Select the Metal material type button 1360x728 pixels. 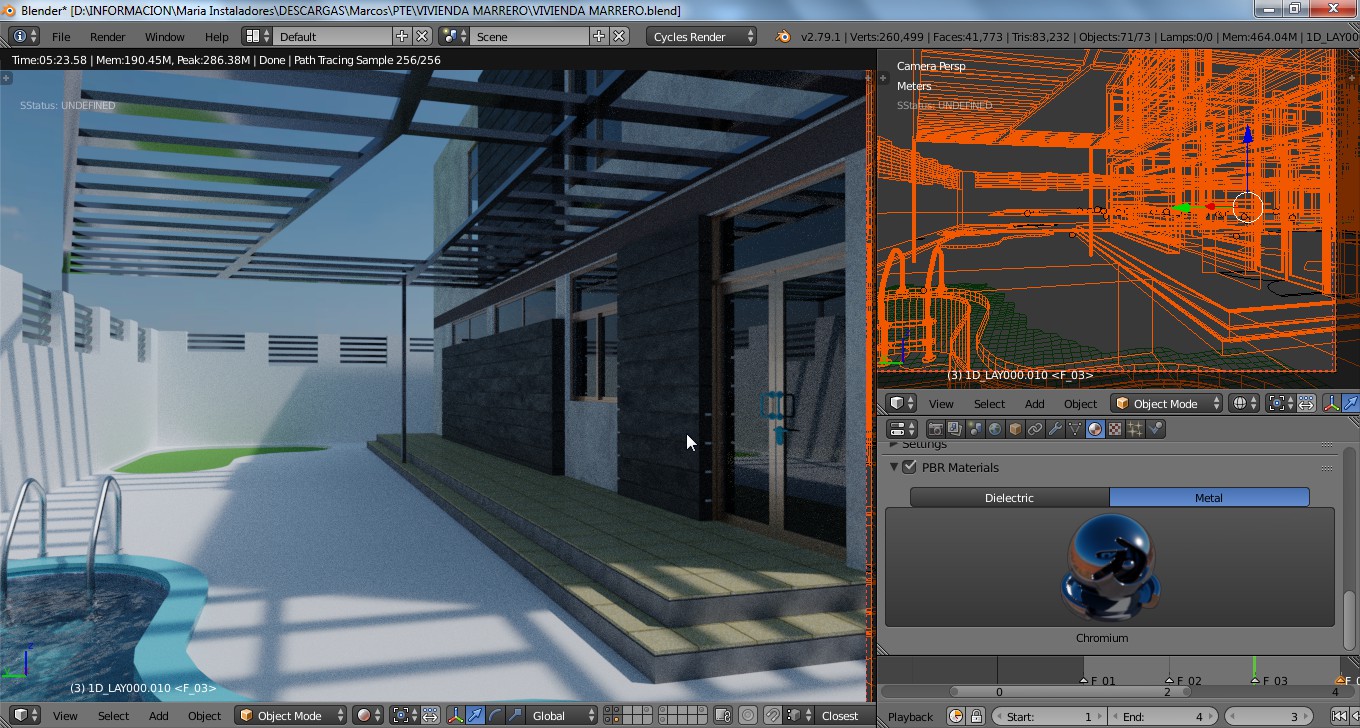(x=1208, y=497)
